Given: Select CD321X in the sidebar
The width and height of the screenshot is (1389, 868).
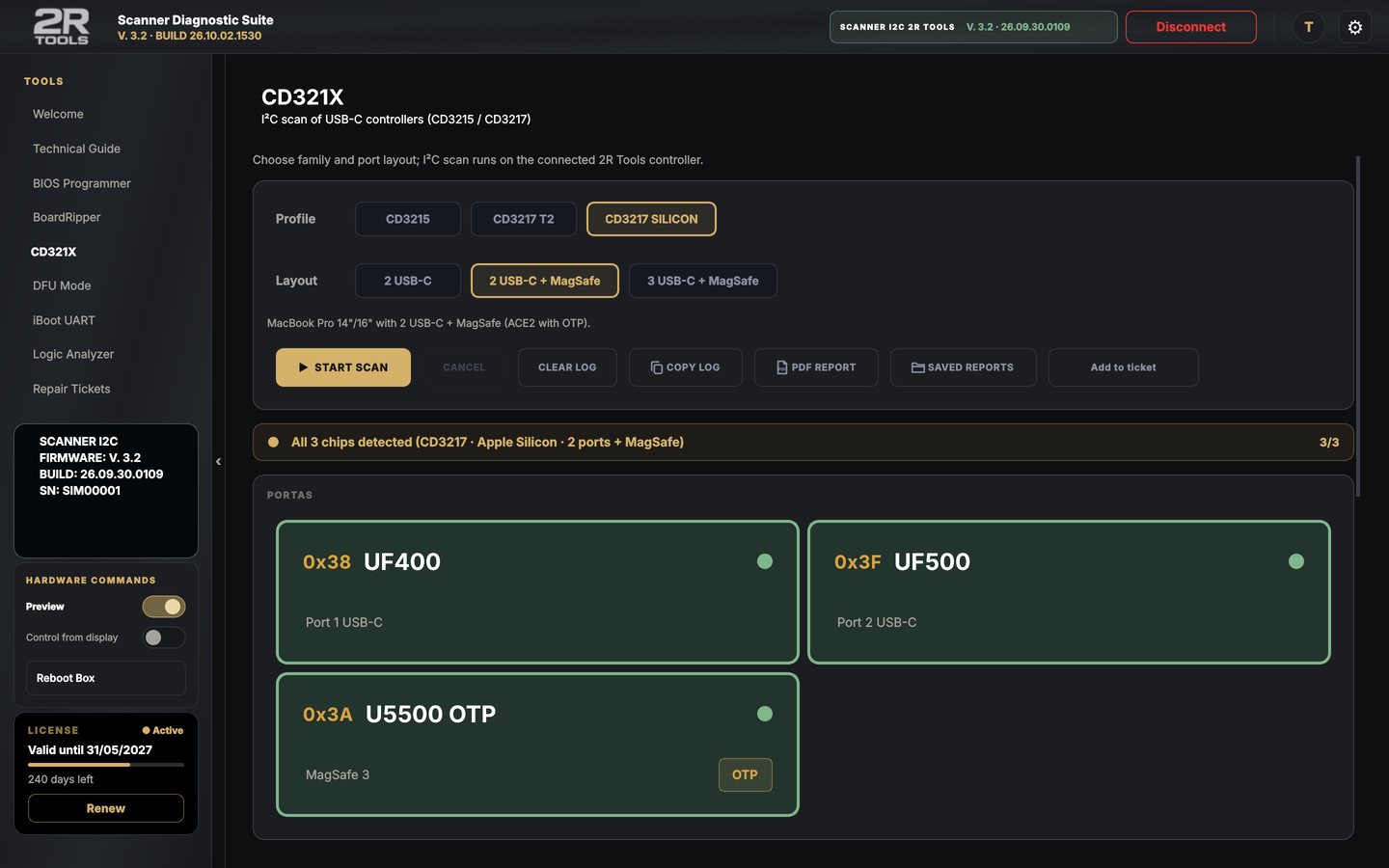Looking at the screenshot, I should pos(53,252).
